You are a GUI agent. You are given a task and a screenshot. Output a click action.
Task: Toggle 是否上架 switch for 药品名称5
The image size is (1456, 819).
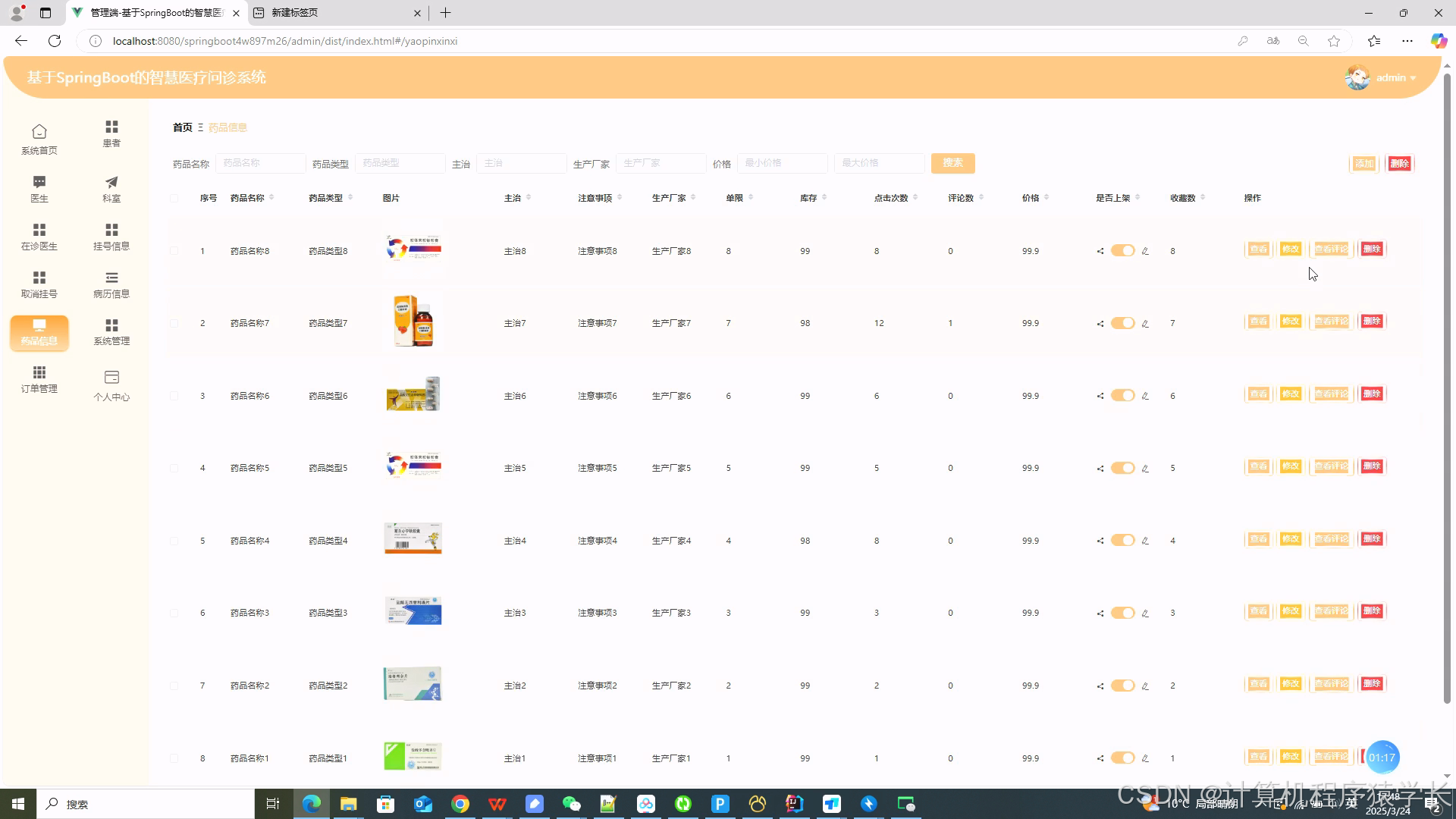click(1122, 468)
